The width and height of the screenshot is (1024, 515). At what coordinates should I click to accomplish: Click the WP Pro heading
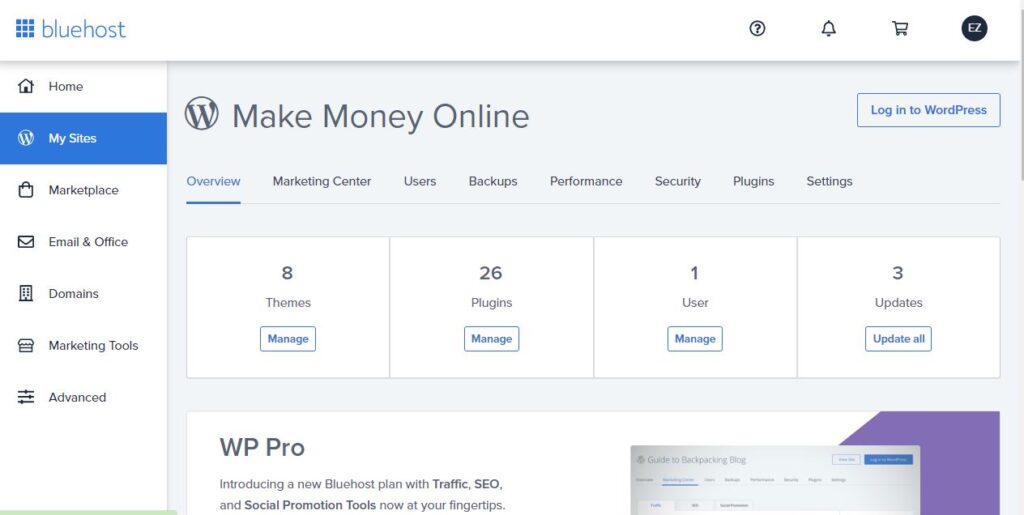coord(262,448)
